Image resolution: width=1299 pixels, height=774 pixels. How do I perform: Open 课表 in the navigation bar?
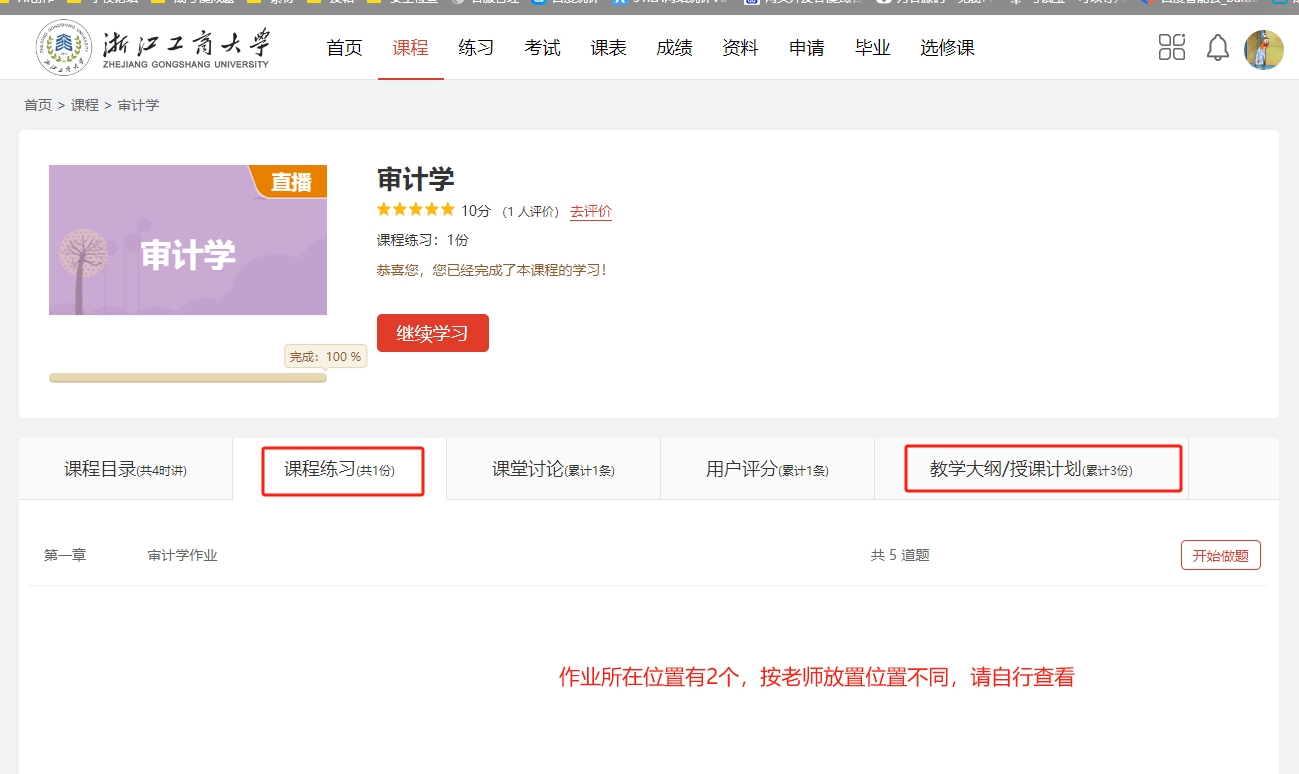point(608,48)
